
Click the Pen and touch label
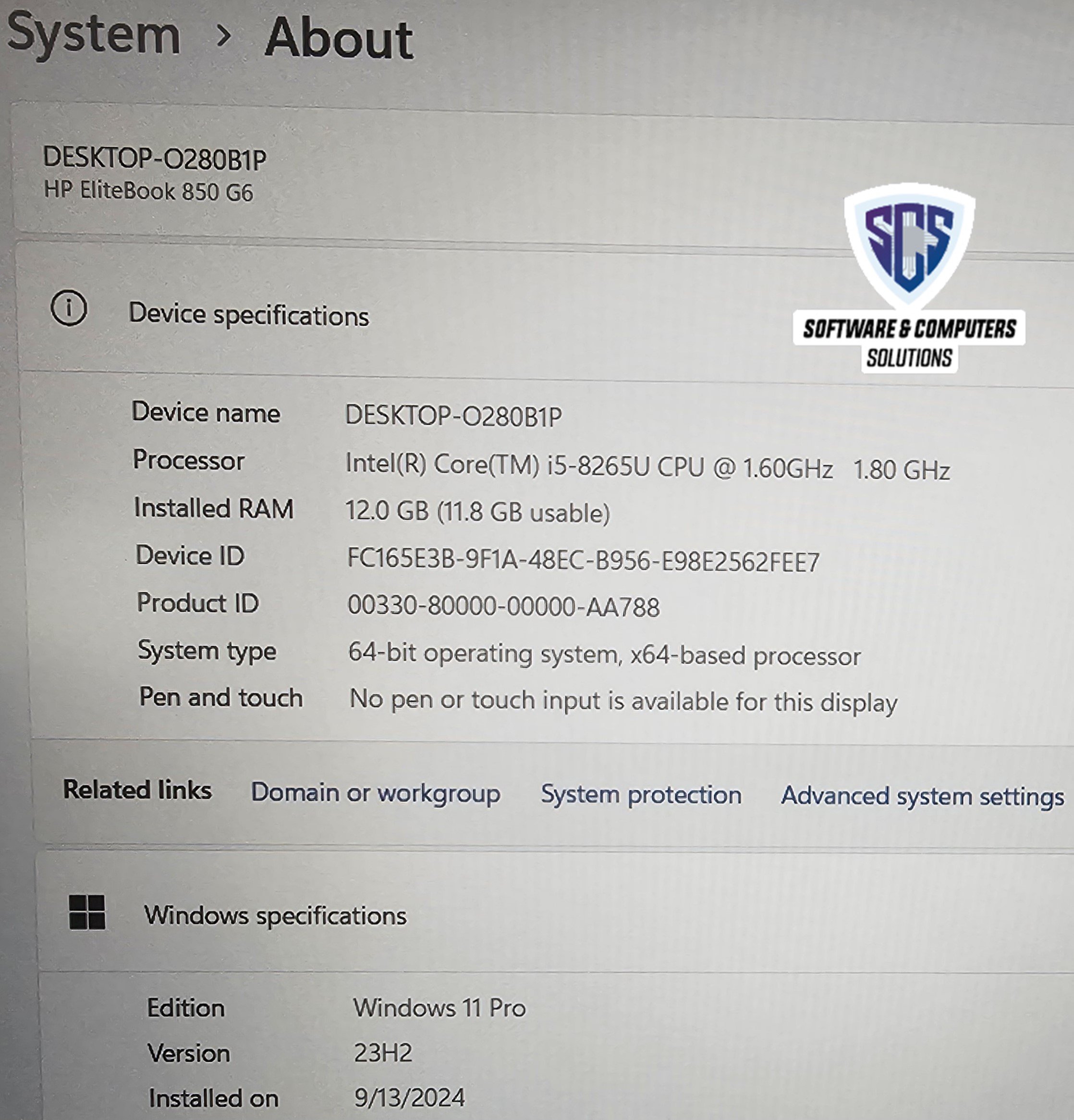[221, 698]
